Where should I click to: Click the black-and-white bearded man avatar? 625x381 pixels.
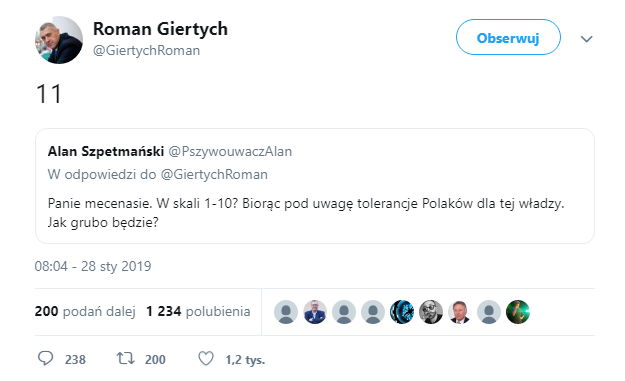[x=431, y=312]
